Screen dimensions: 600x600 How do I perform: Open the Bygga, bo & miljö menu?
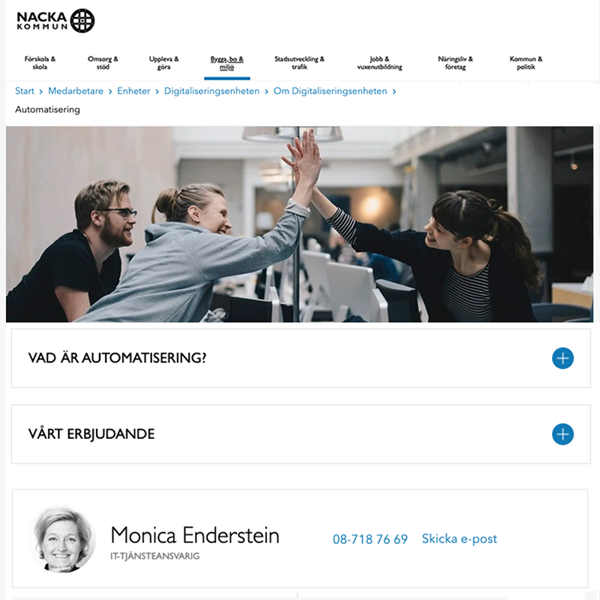(227, 63)
